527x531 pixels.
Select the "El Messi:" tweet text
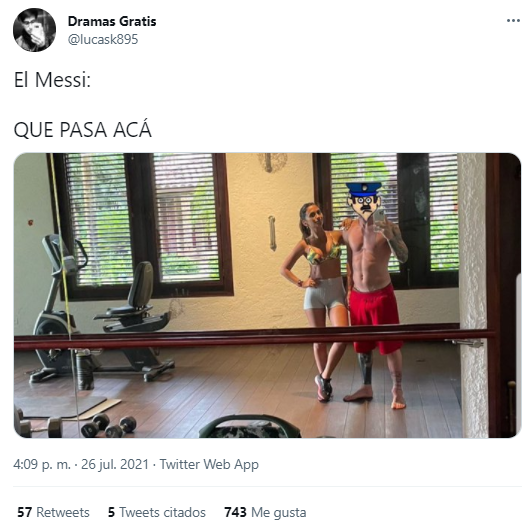tap(52, 80)
